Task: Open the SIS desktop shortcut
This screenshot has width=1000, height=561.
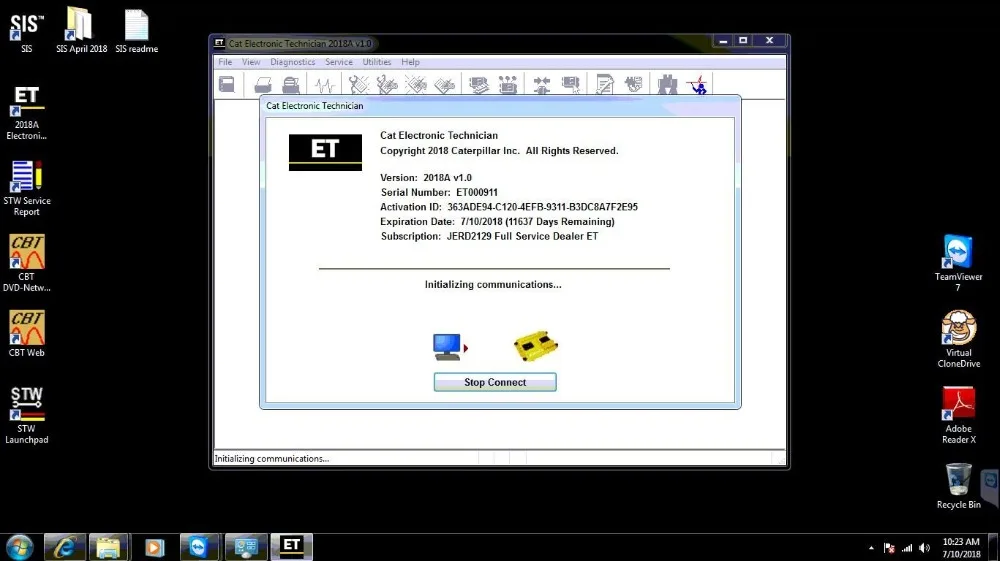Action: [x=26, y=32]
